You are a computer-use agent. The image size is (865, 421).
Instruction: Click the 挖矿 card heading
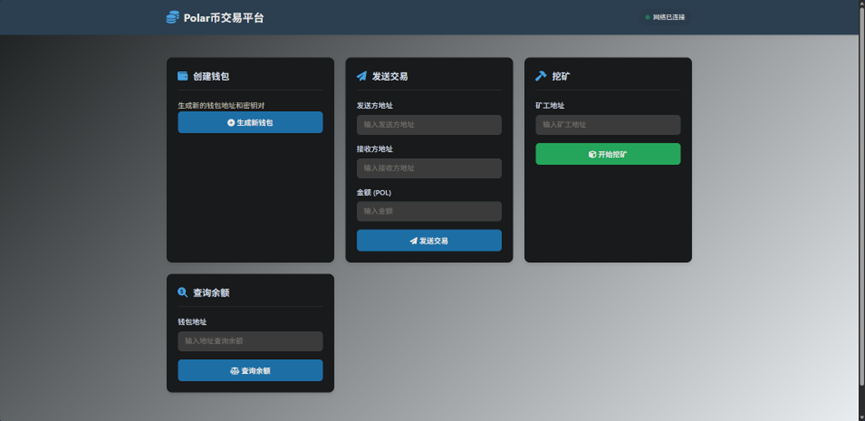pyautogui.click(x=561, y=76)
